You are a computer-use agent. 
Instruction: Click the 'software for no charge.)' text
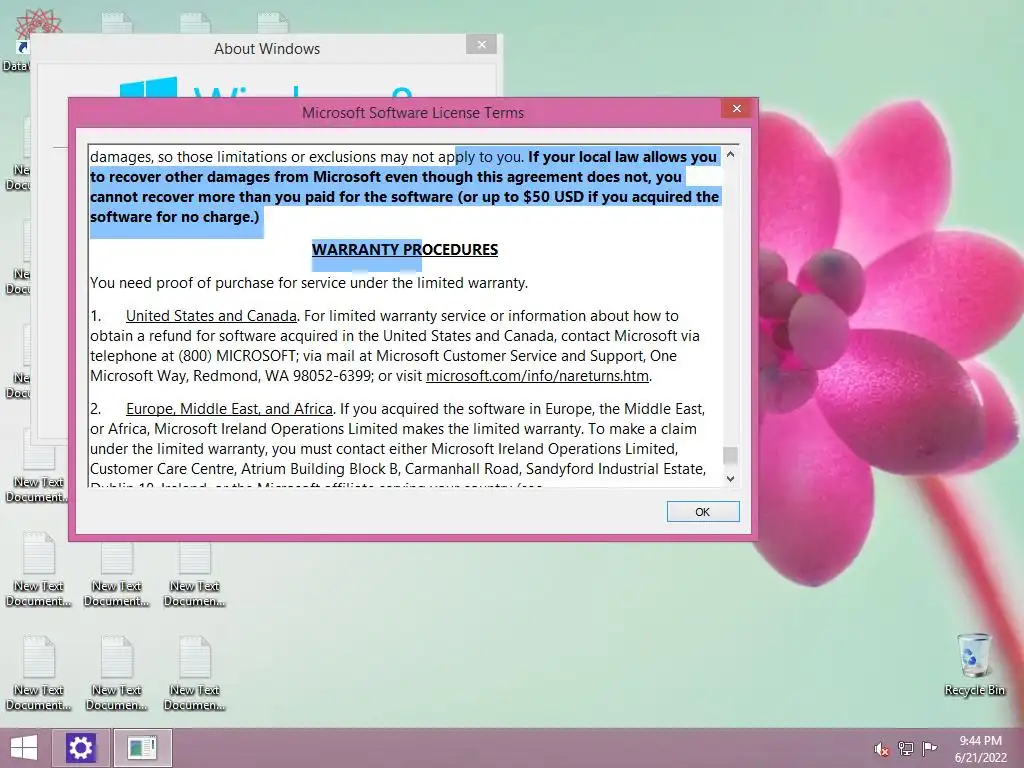click(x=174, y=217)
